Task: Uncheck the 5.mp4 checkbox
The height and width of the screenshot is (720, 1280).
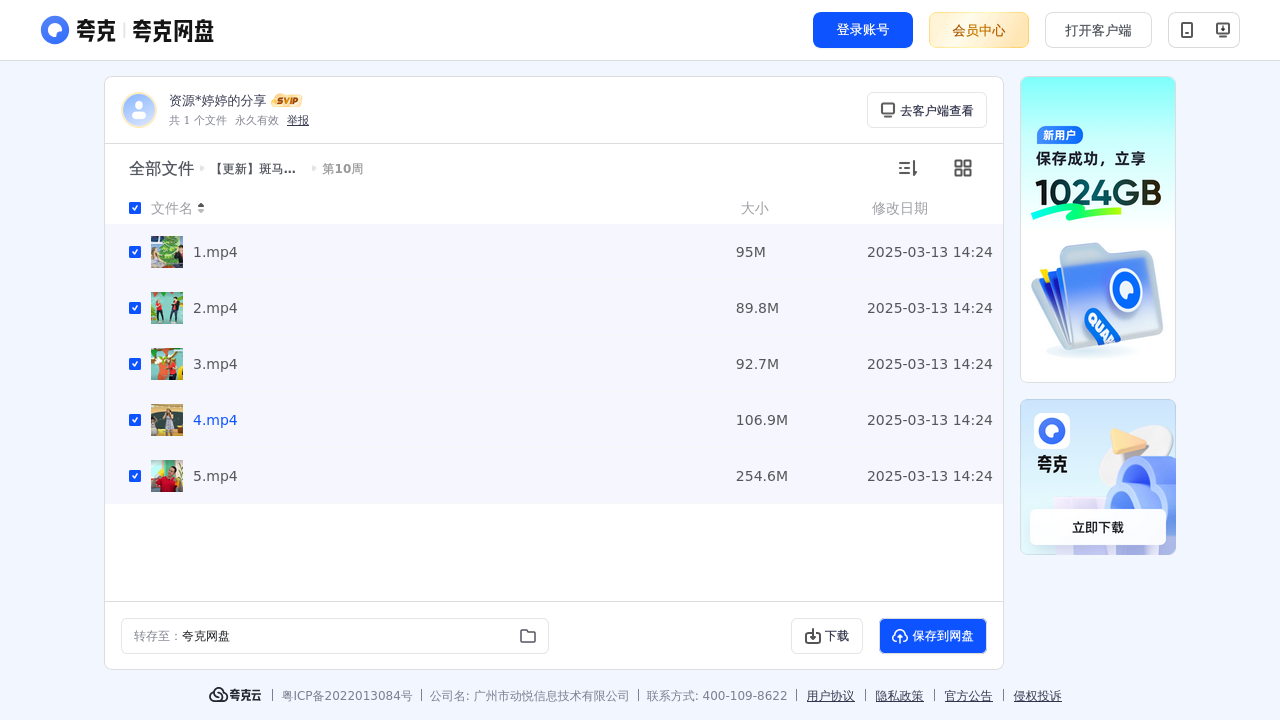Action: [x=135, y=476]
